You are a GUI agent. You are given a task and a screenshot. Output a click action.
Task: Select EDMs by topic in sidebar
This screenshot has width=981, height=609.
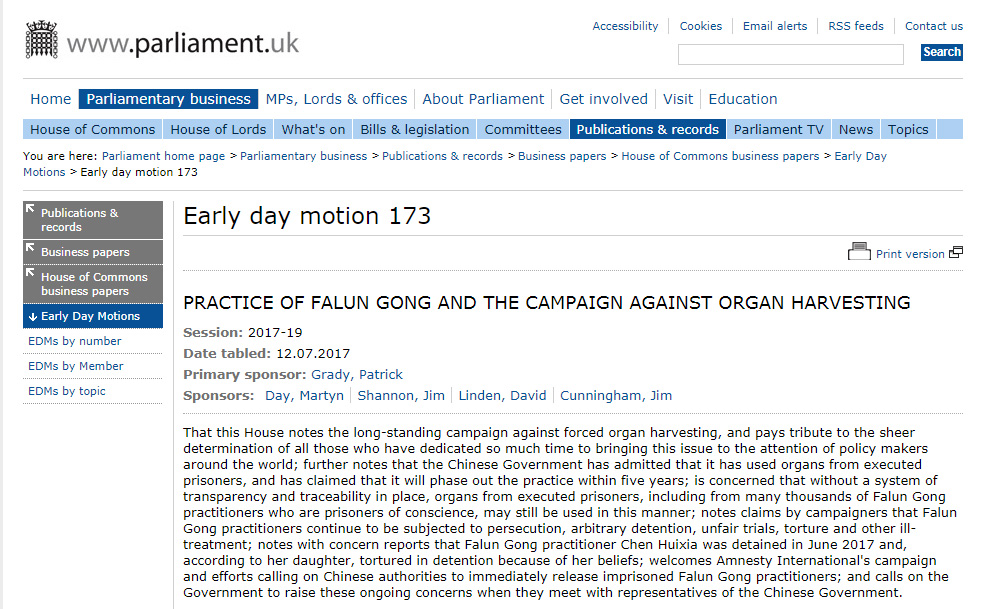click(67, 391)
